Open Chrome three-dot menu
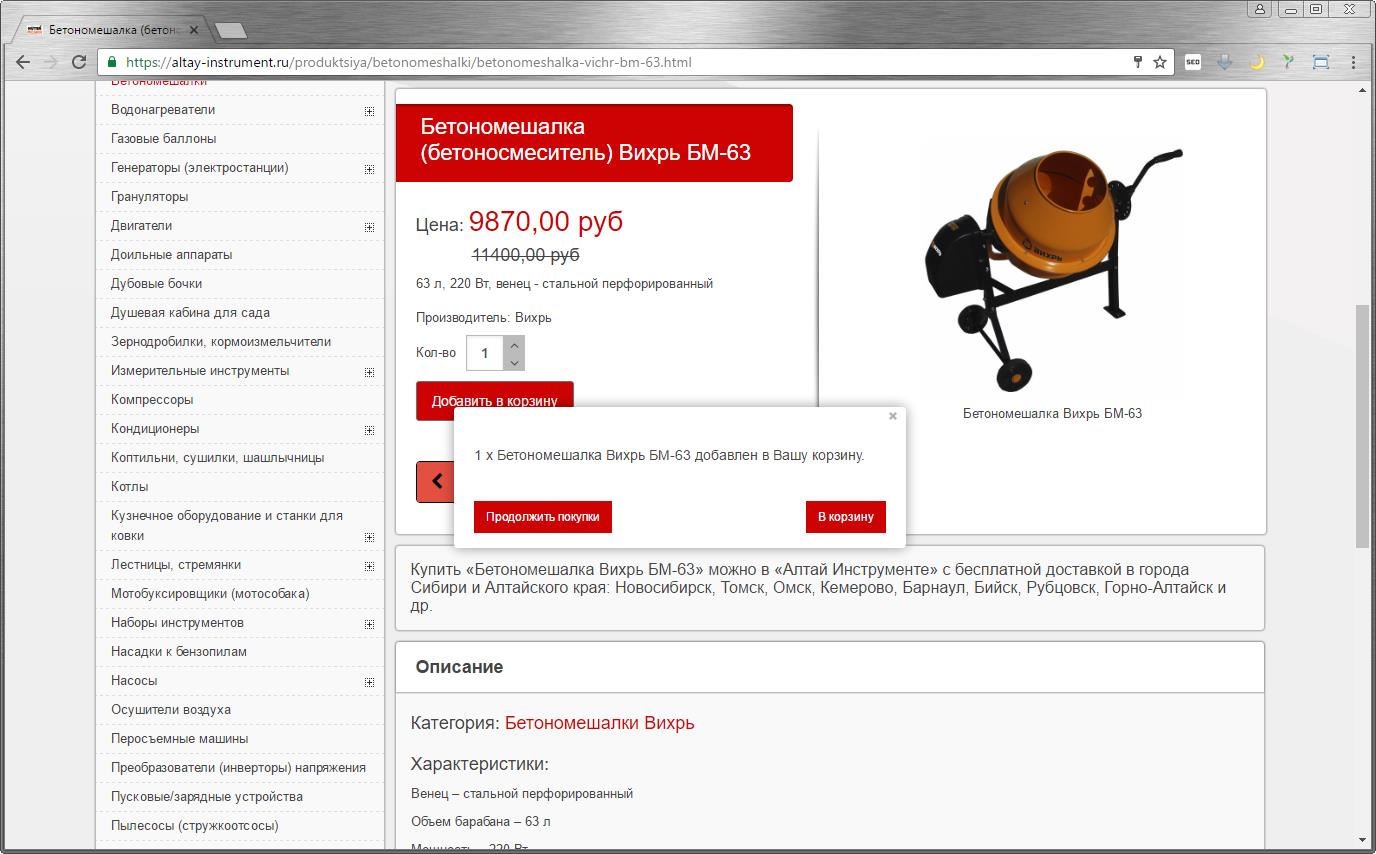The height and width of the screenshot is (854, 1376). pos(1353,62)
